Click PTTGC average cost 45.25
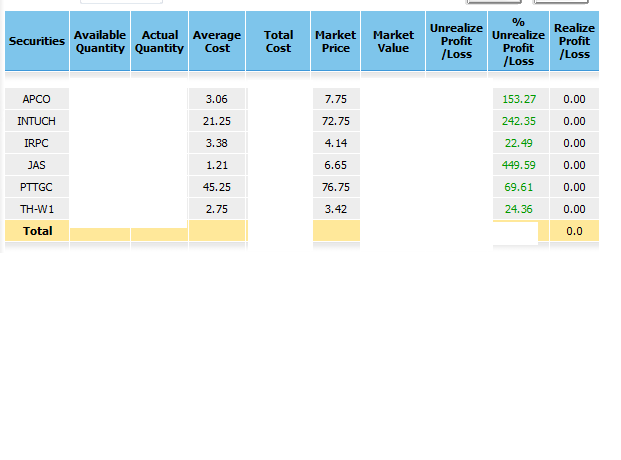The height and width of the screenshot is (460, 621). coord(217,187)
